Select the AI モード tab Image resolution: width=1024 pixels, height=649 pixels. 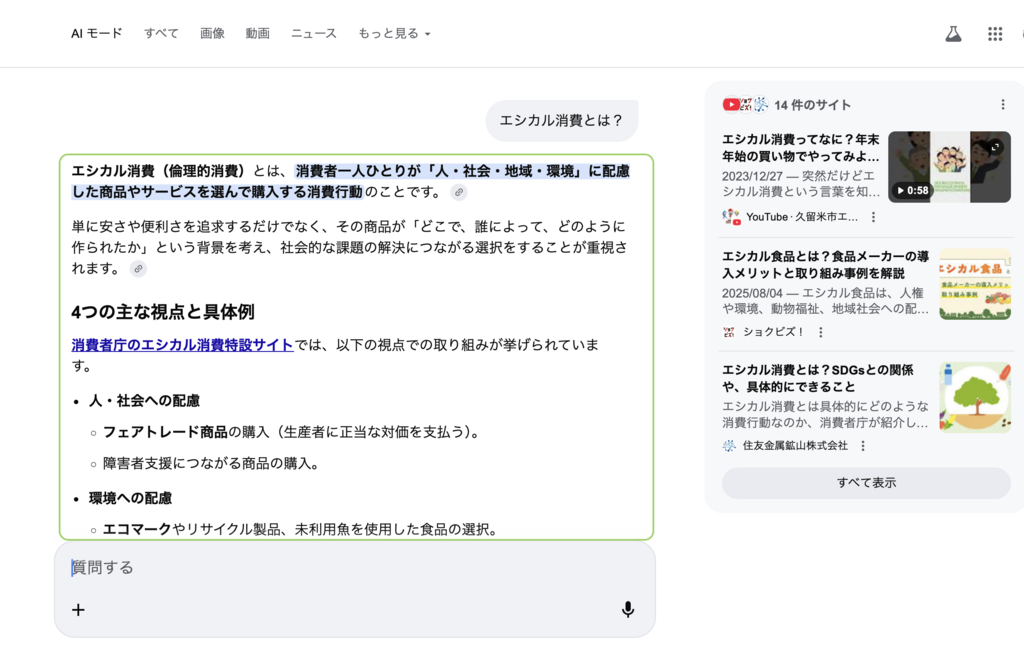(x=96, y=34)
